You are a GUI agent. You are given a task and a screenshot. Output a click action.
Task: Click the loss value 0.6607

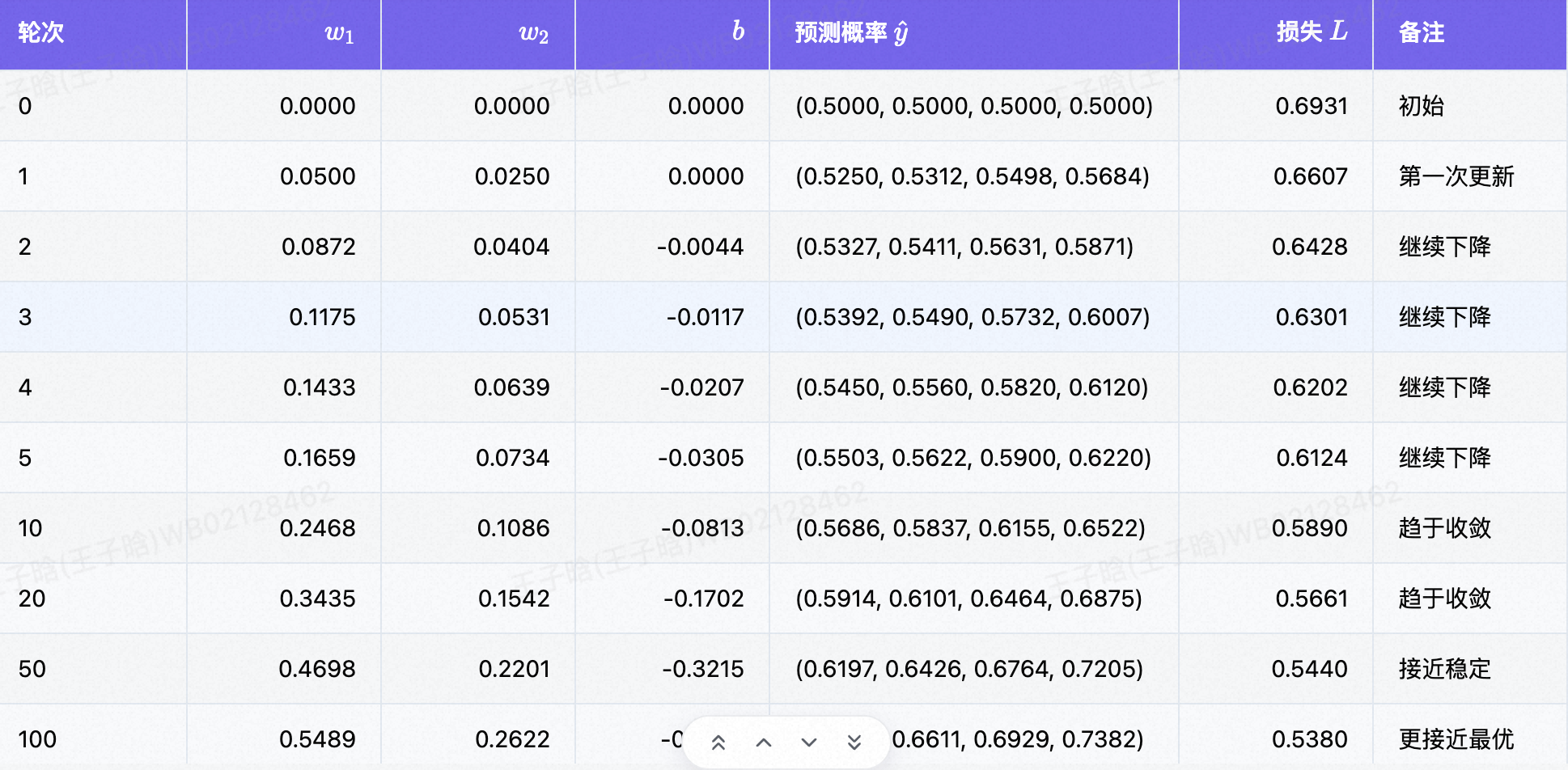click(1311, 176)
